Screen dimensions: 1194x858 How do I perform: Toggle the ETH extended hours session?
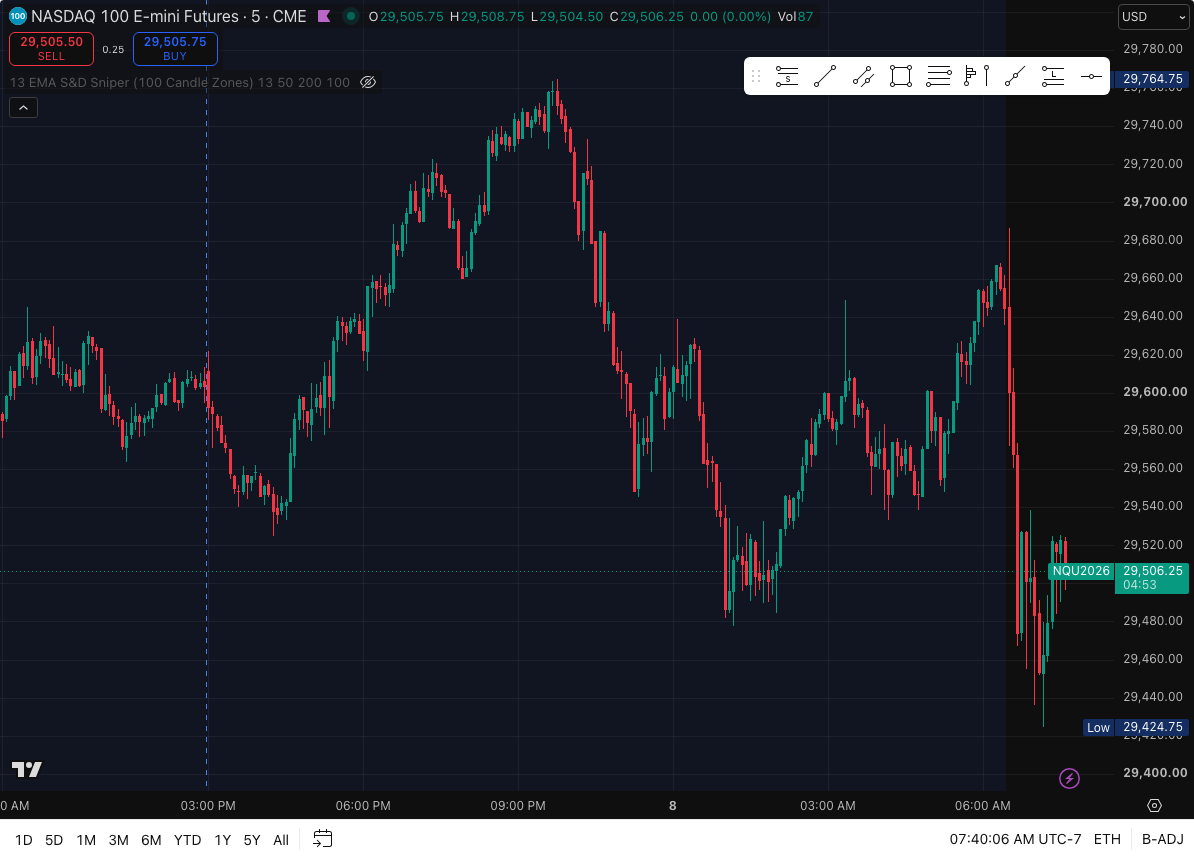pos(1106,839)
